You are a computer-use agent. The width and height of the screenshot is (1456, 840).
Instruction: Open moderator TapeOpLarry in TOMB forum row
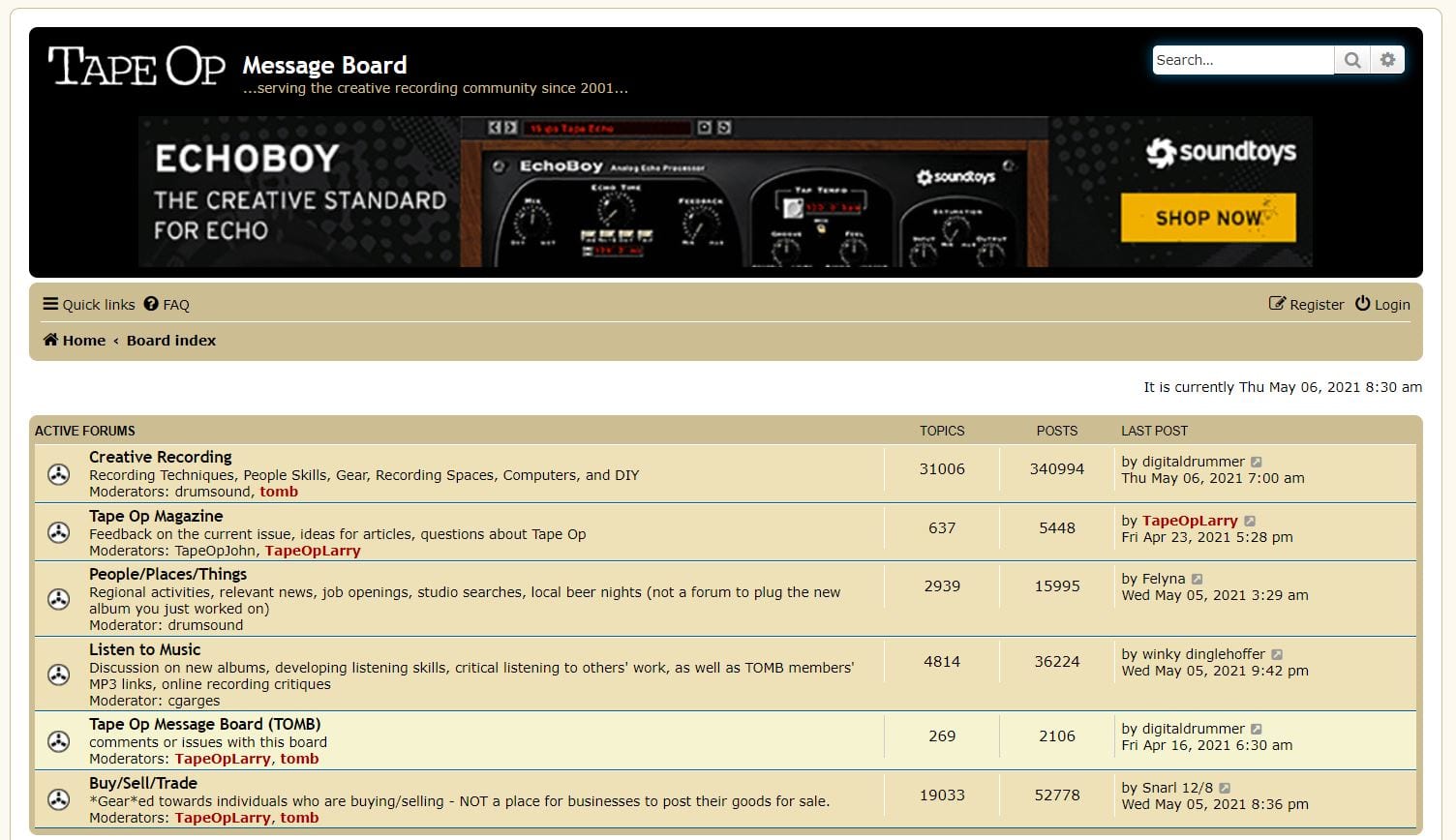click(223, 759)
